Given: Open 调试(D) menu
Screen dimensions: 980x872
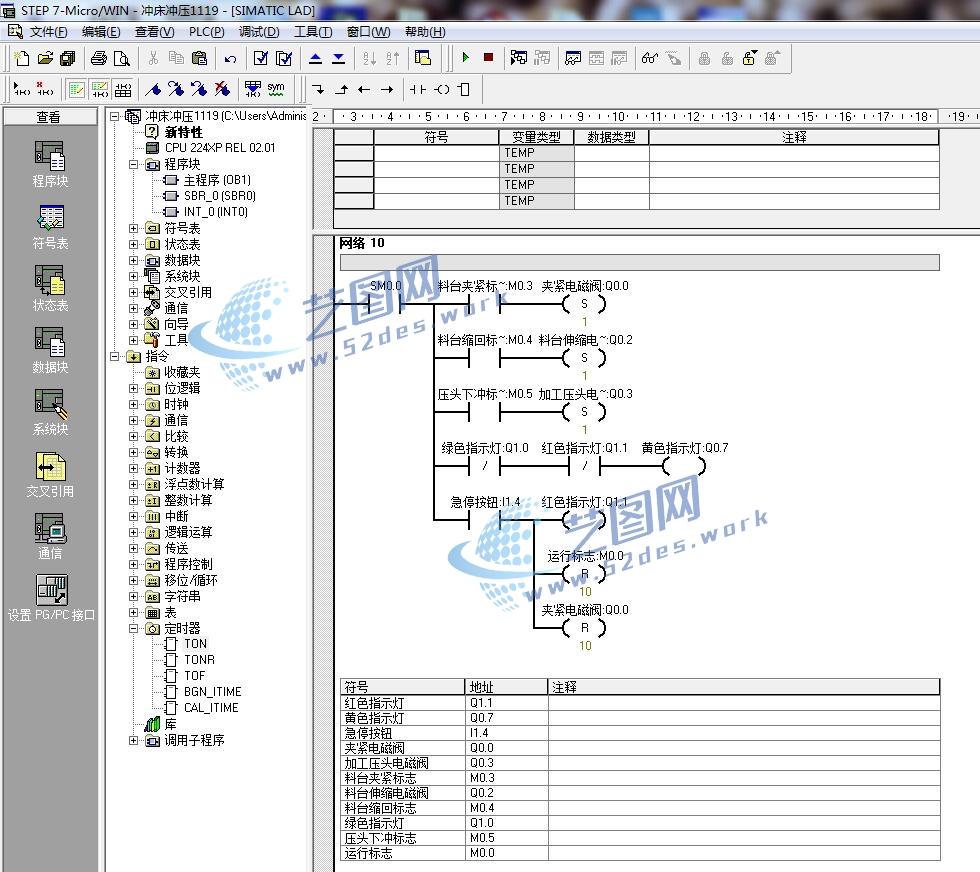Looking at the screenshot, I should [259, 32].
